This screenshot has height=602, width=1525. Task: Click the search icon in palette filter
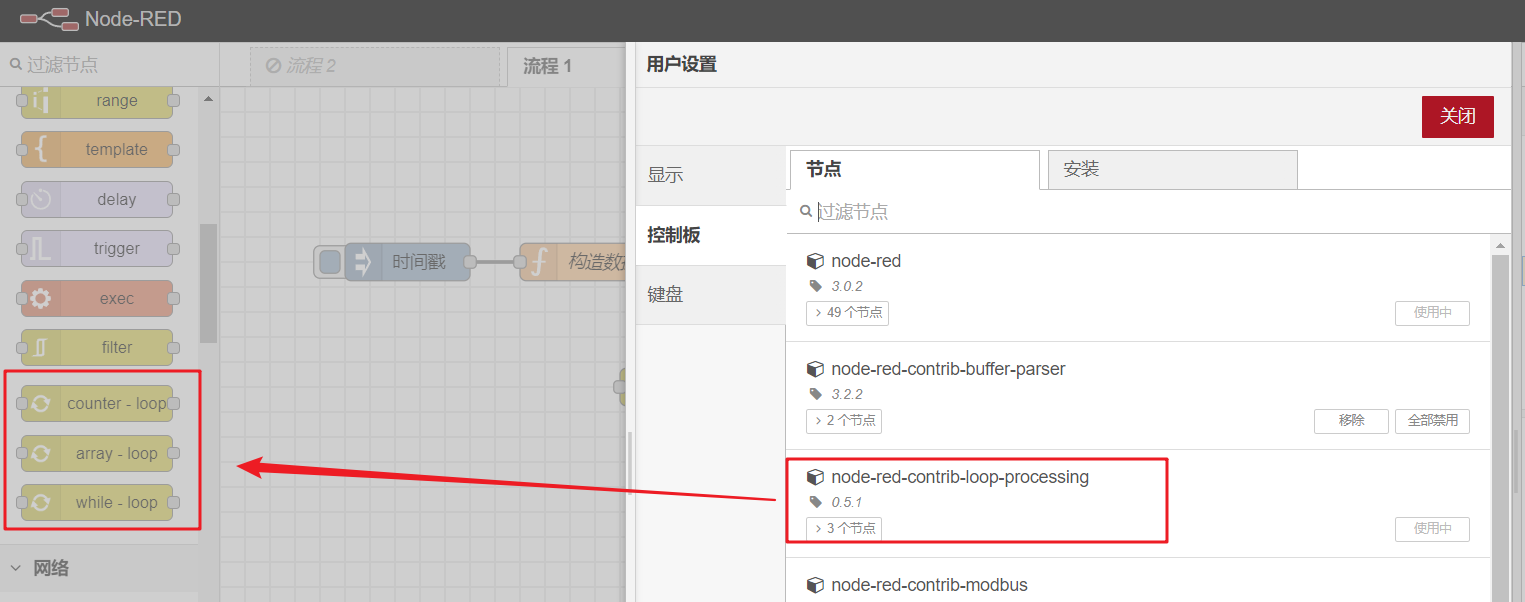(x=15, y=64)
